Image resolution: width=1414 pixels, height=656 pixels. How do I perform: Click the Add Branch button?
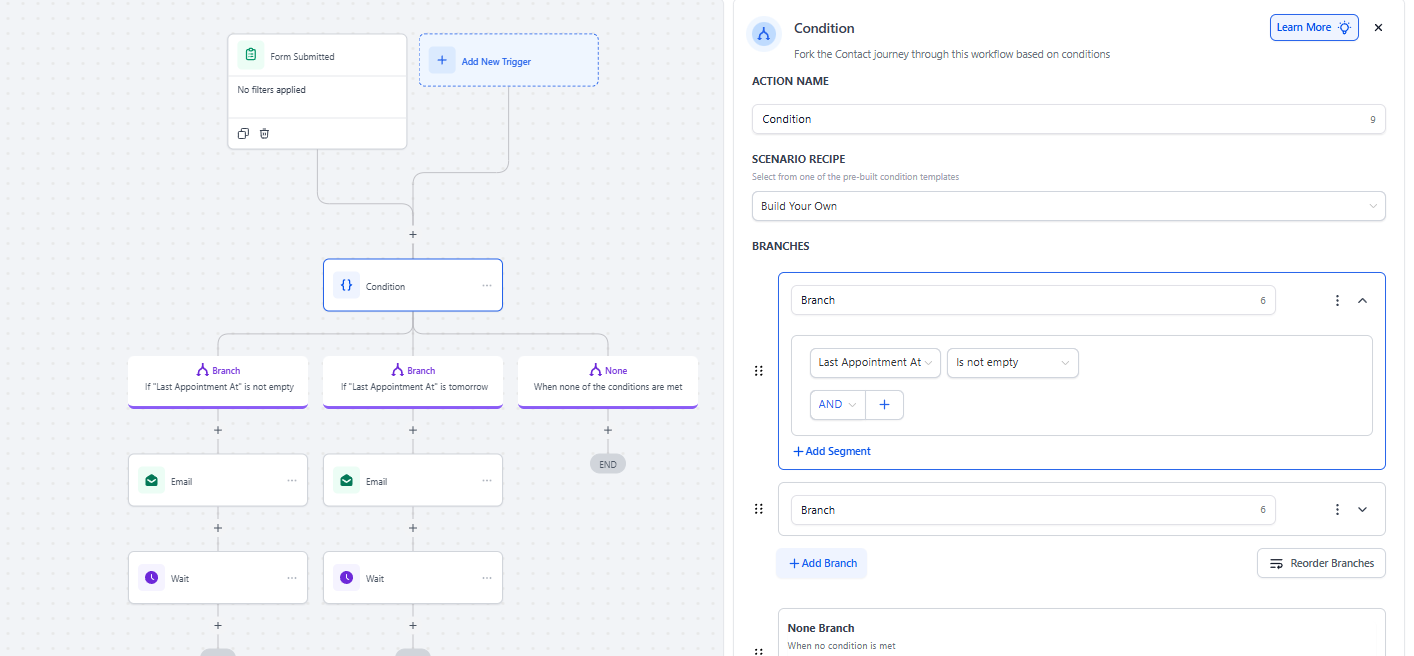822,563
